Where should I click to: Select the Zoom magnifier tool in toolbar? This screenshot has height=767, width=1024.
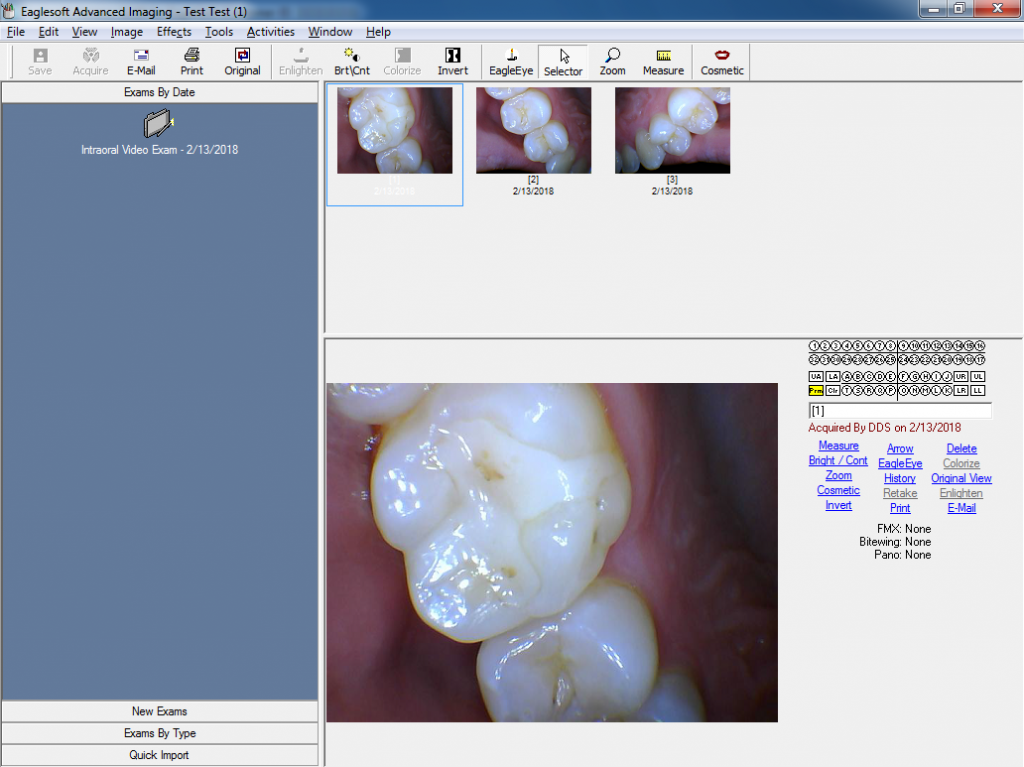[x=612, y=62]
